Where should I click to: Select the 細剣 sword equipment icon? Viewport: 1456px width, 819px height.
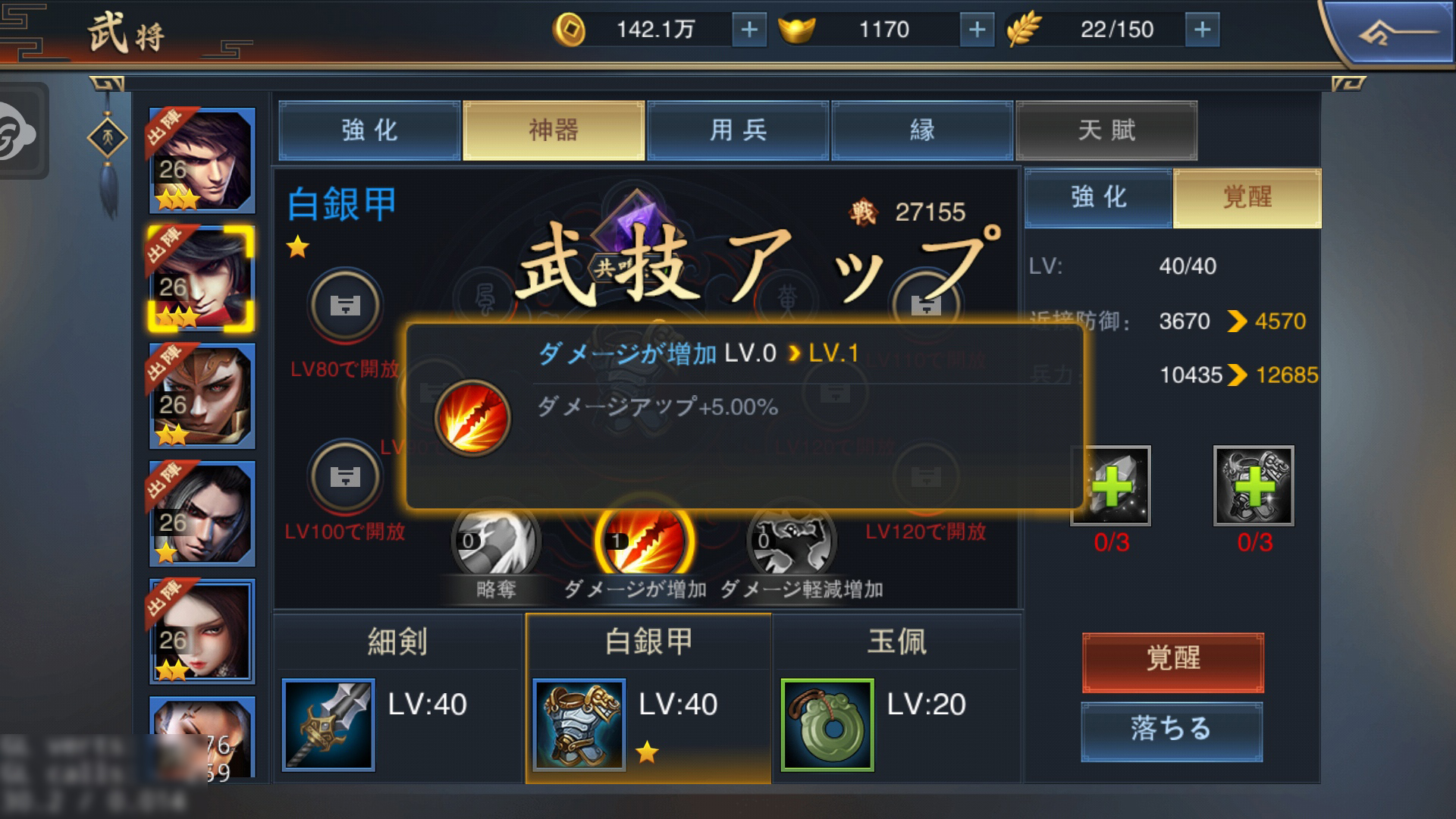point(328,725)
